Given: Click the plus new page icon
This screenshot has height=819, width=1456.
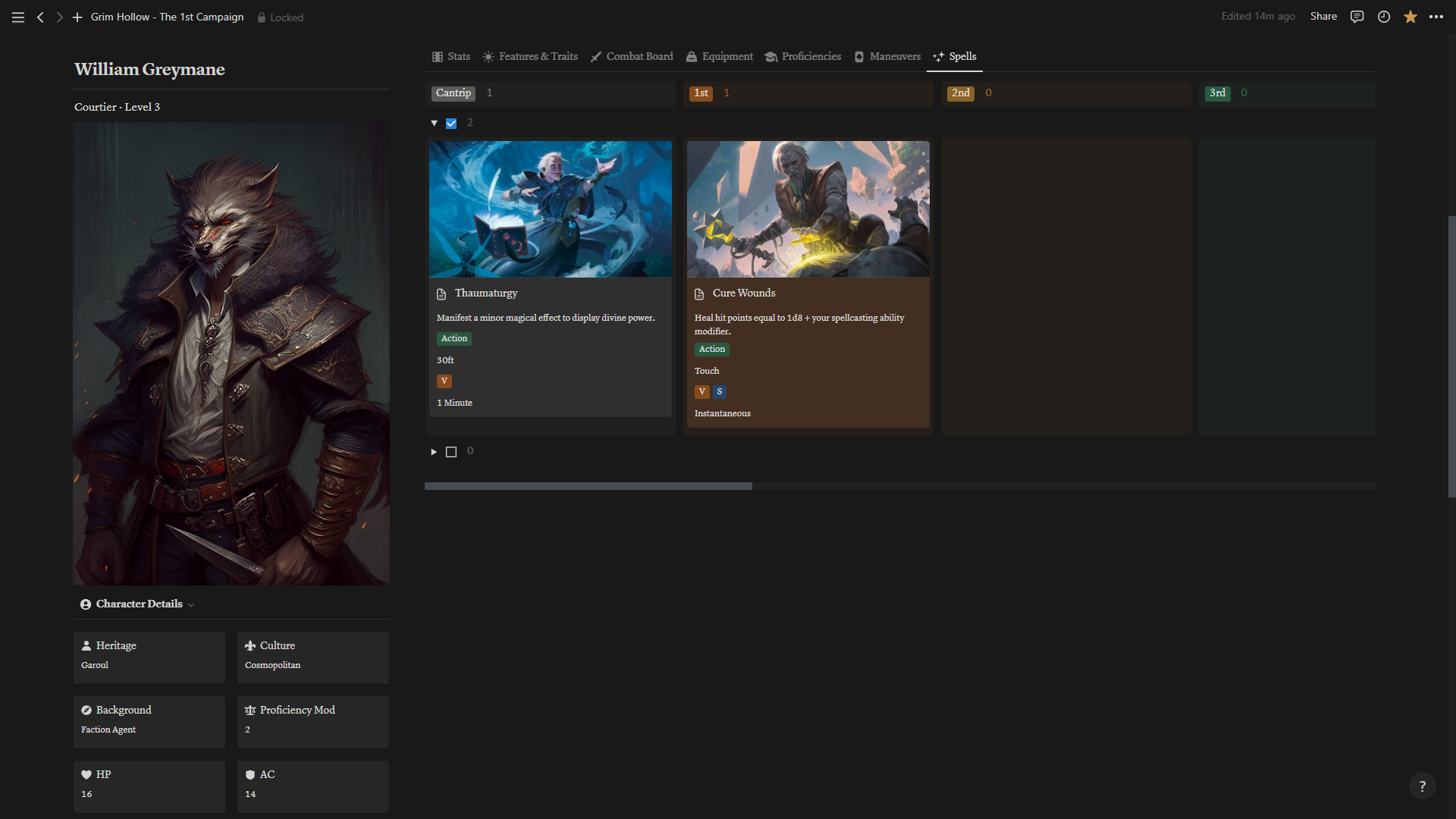Looking at the screenshot, I should [x=77, y=17].
